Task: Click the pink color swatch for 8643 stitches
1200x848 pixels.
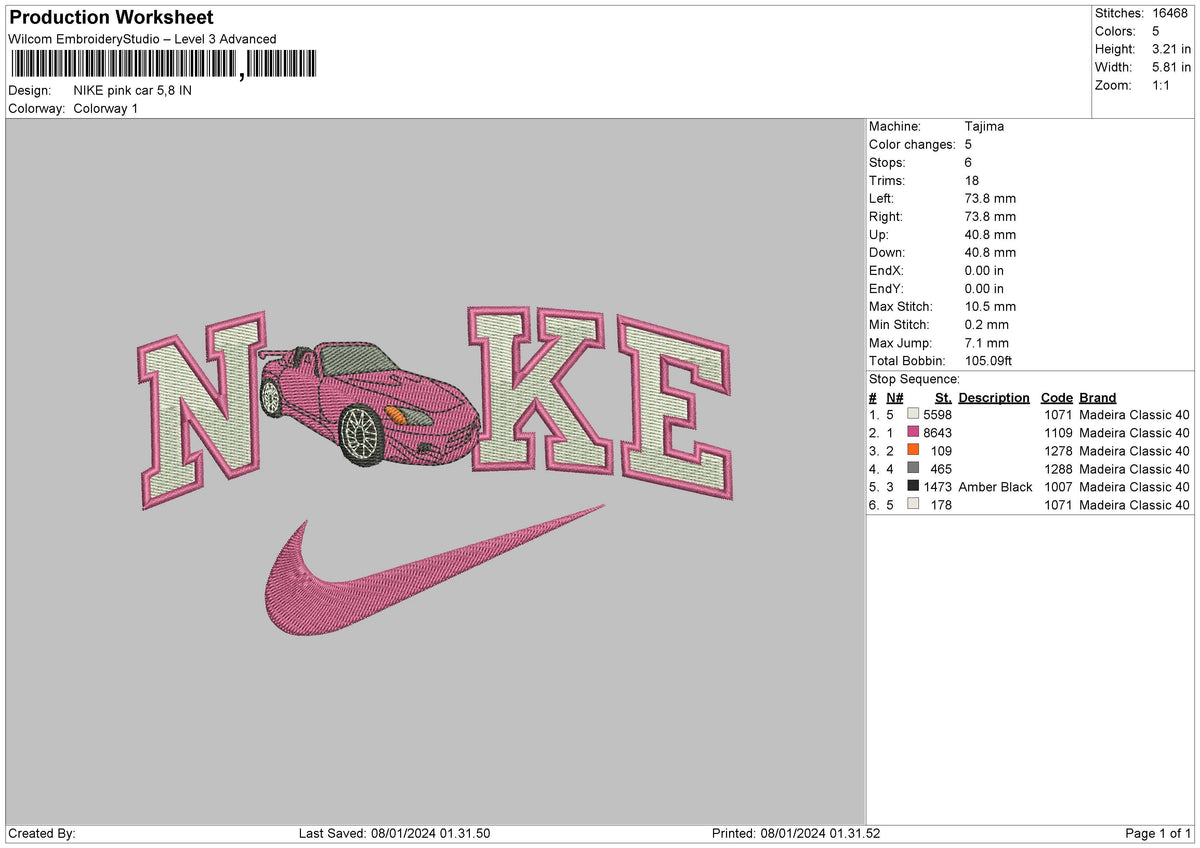Action: click(x=913, y=433)
